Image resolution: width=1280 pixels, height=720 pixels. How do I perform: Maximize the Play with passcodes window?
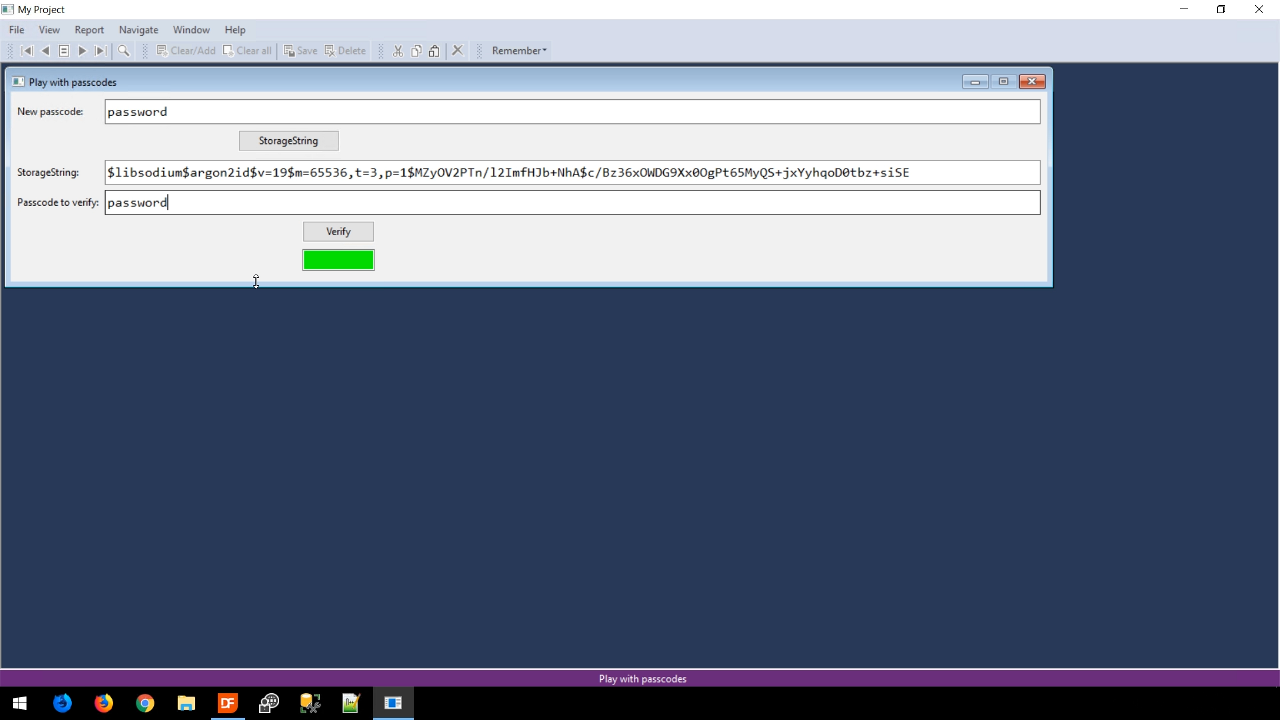pyautogui.click(x=1003, y=82)
